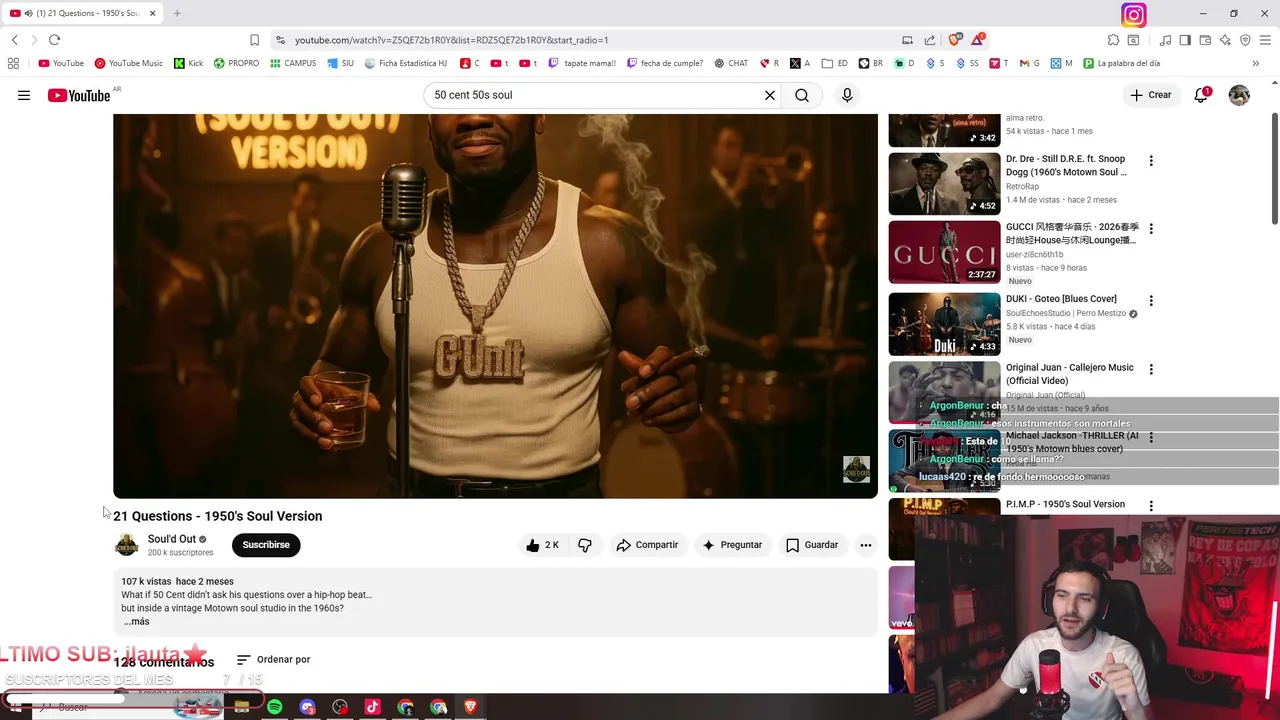The width and height of the screenshot is (1280, 720).
Task: Close the 21 Questions browser tab
Action: (153, 13)
